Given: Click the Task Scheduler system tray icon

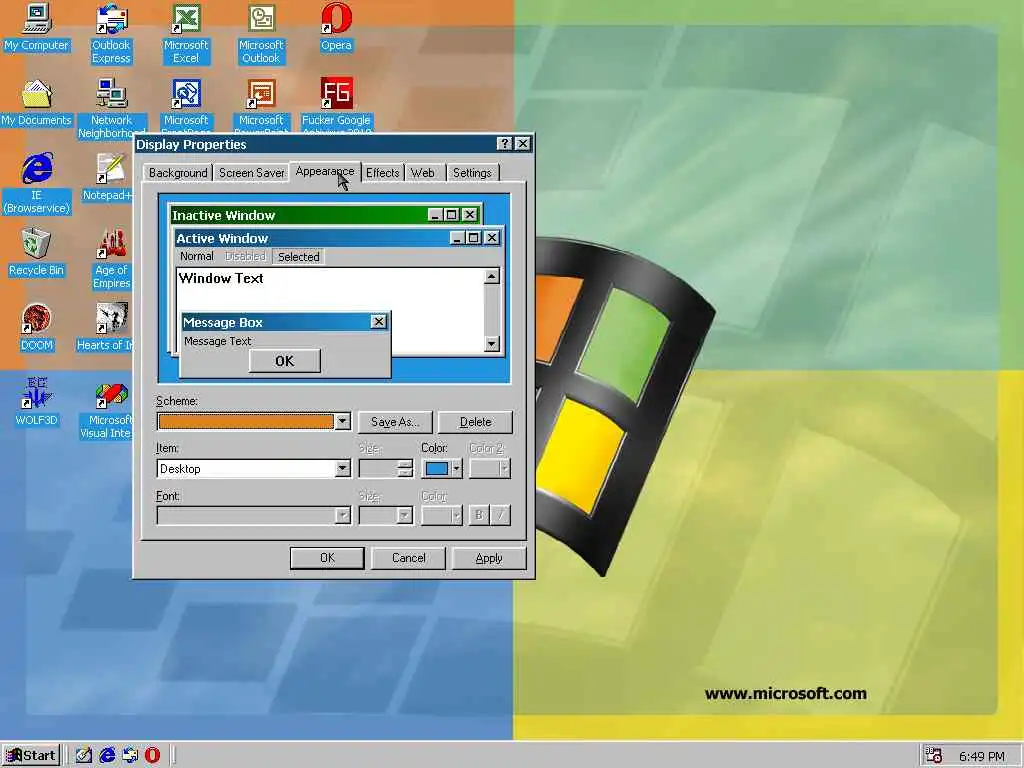Looking at the screenshot, I should click(934, 756).
